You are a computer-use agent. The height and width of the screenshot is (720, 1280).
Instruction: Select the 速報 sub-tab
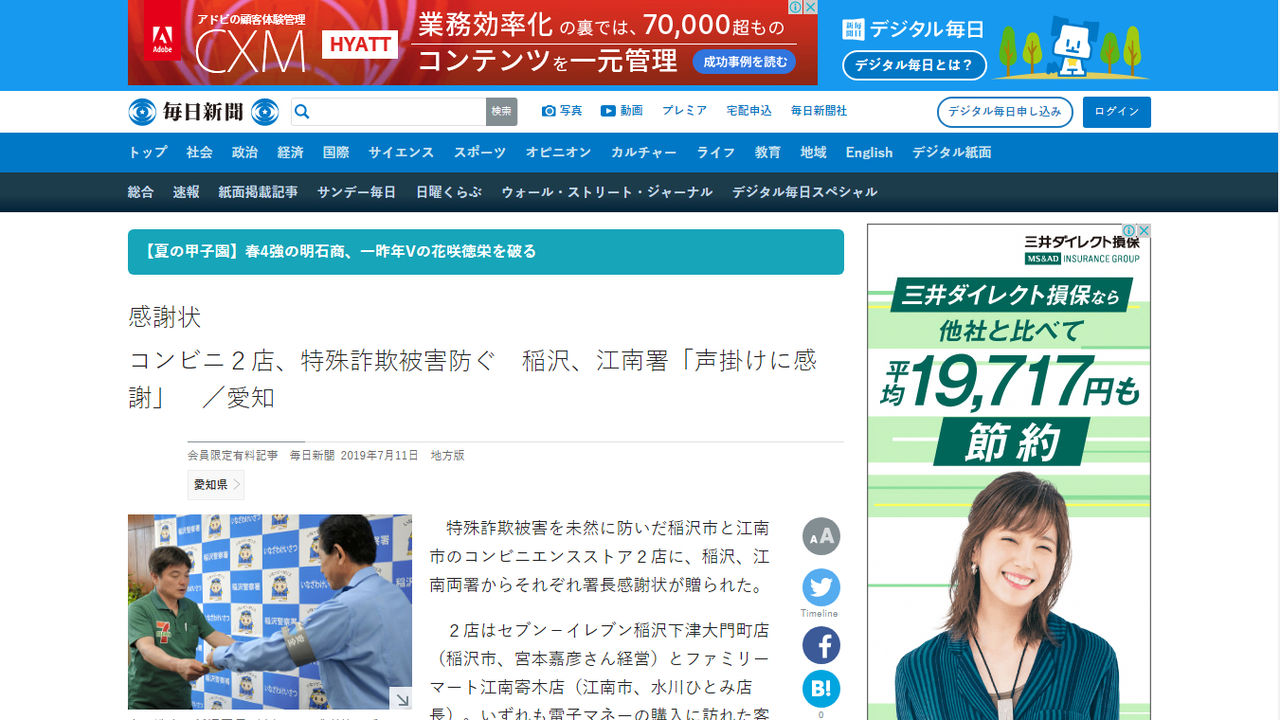pyautogui.click(x=186, y=191)
